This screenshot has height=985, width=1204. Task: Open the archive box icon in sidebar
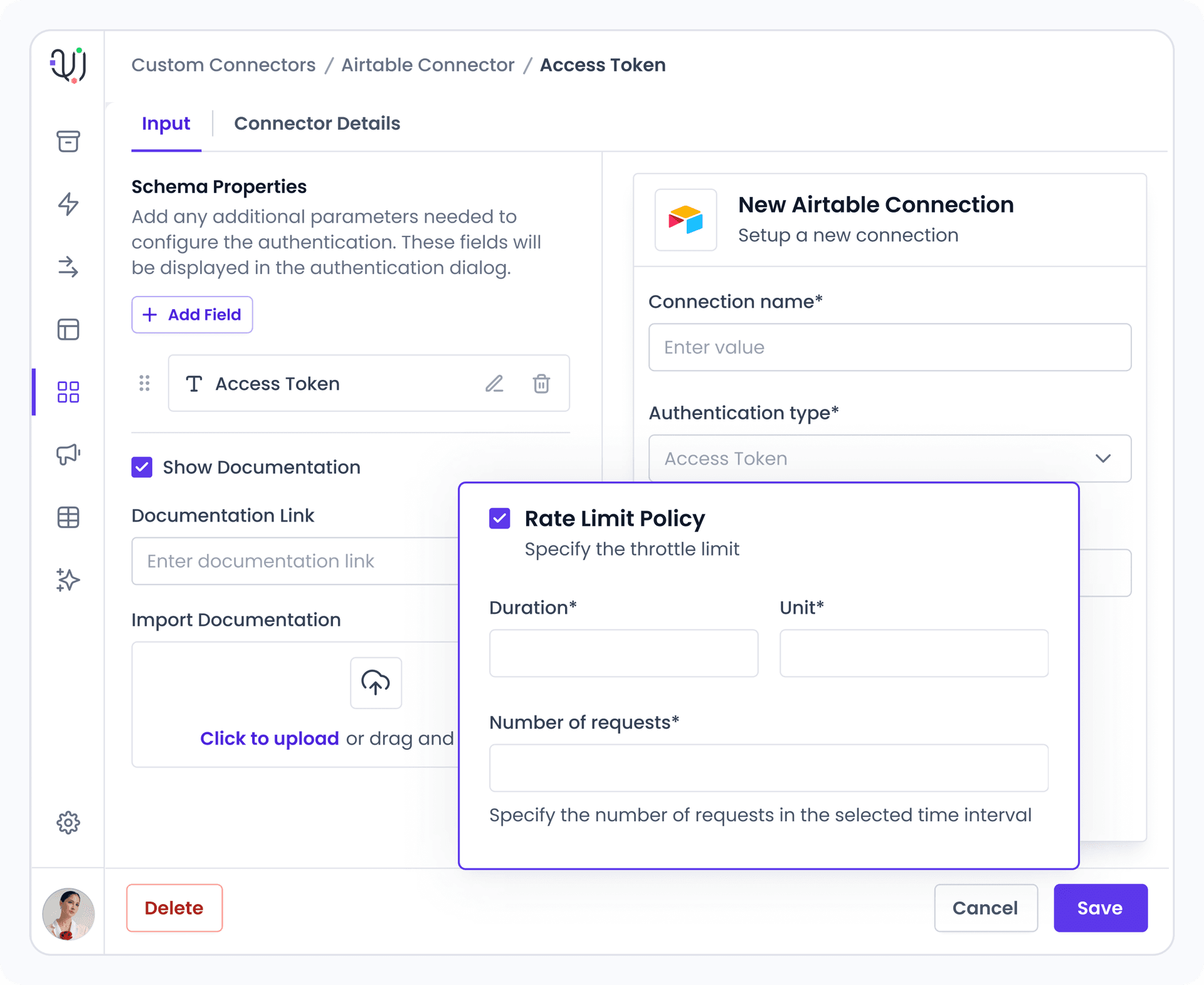point(68,142)
